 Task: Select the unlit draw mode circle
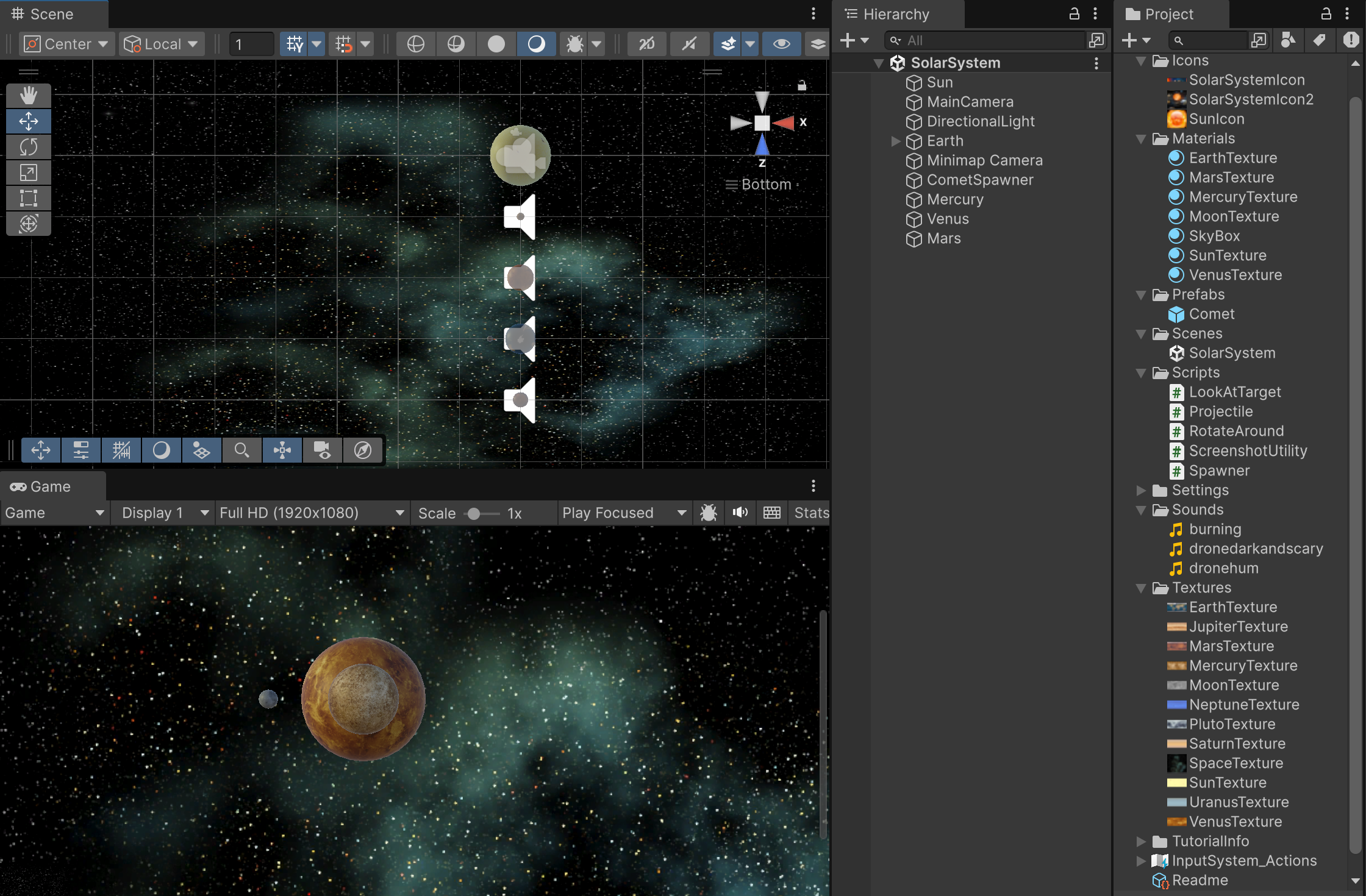tap(496, 44)
